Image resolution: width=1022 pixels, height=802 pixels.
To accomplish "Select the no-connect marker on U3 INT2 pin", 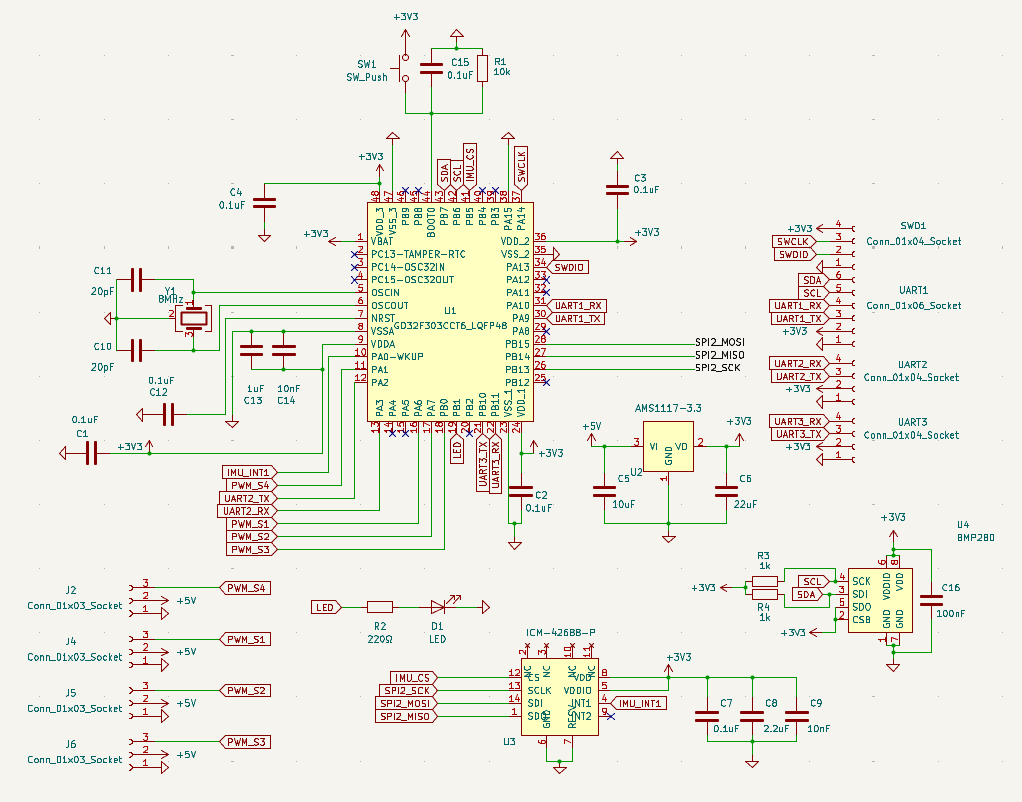I will (x=611, y=716).
